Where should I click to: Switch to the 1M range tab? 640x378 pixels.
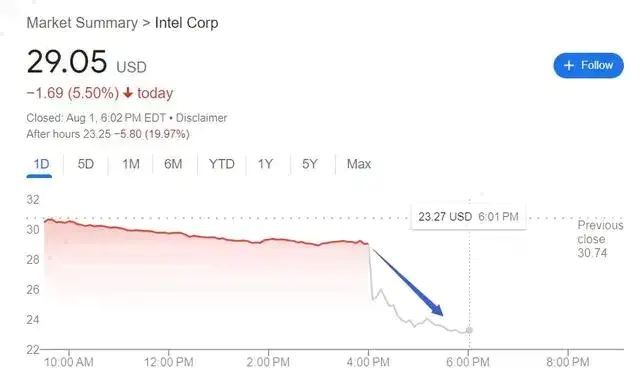[131, 164]
